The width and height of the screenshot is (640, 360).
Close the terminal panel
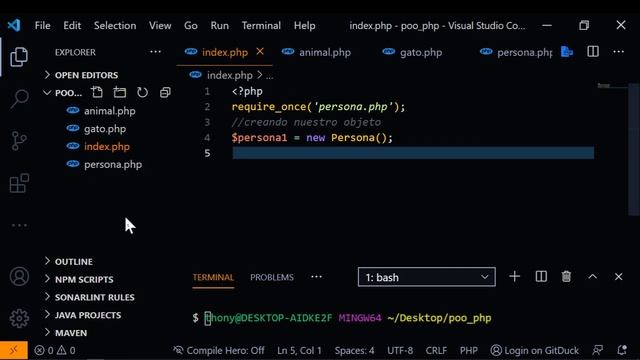click(618, 277)
